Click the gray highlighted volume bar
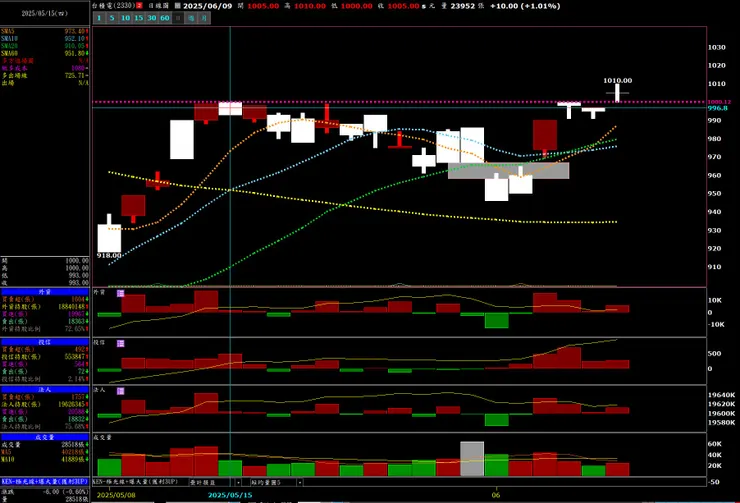 click(472, 459)
